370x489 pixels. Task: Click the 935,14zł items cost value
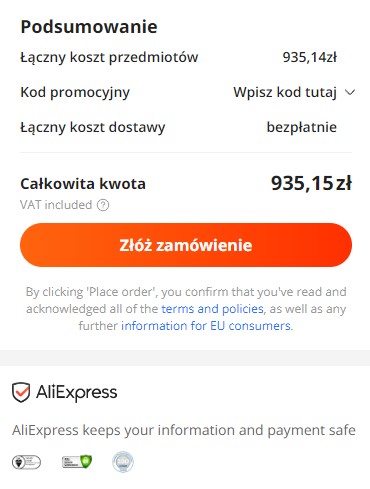coord(310,57)
